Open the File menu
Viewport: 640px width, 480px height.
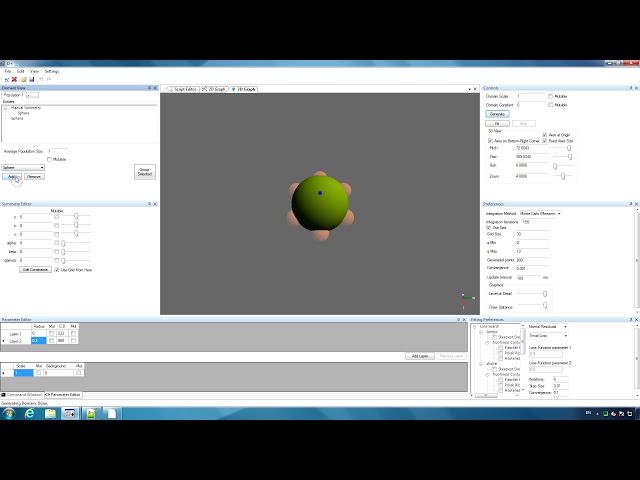coord(8,71)
